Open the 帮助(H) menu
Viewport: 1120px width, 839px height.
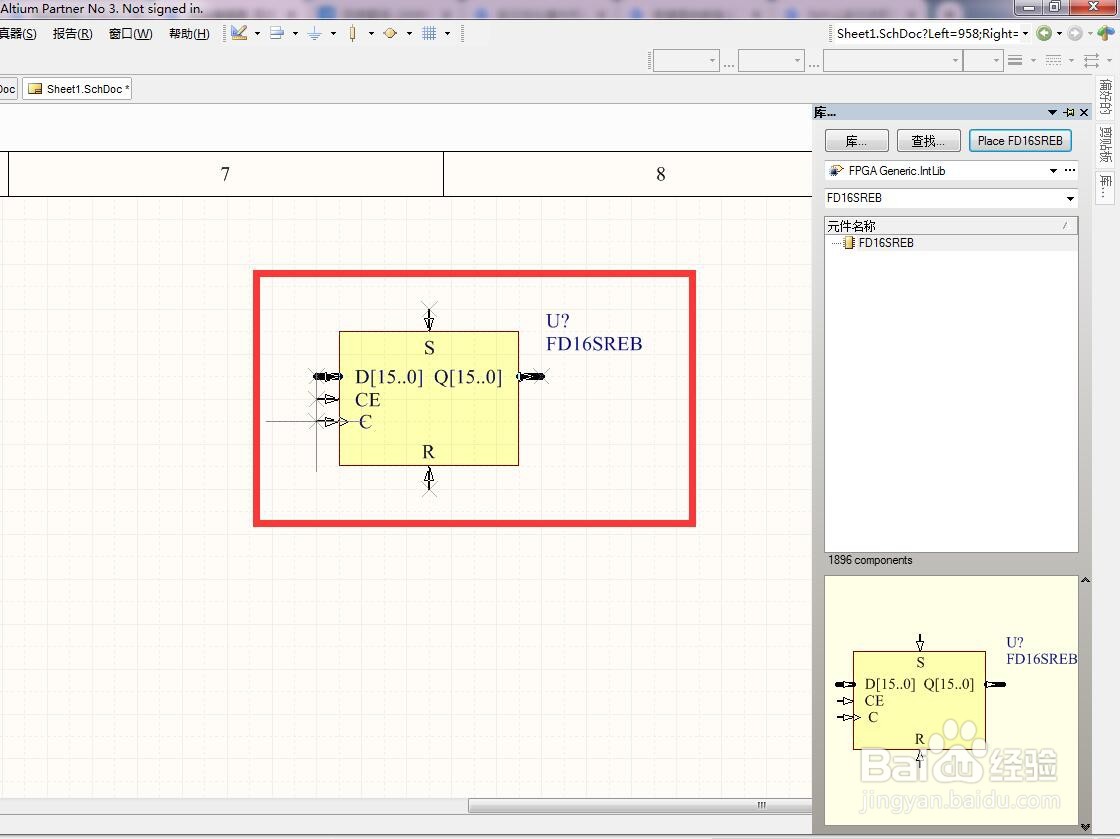point(189,34)
